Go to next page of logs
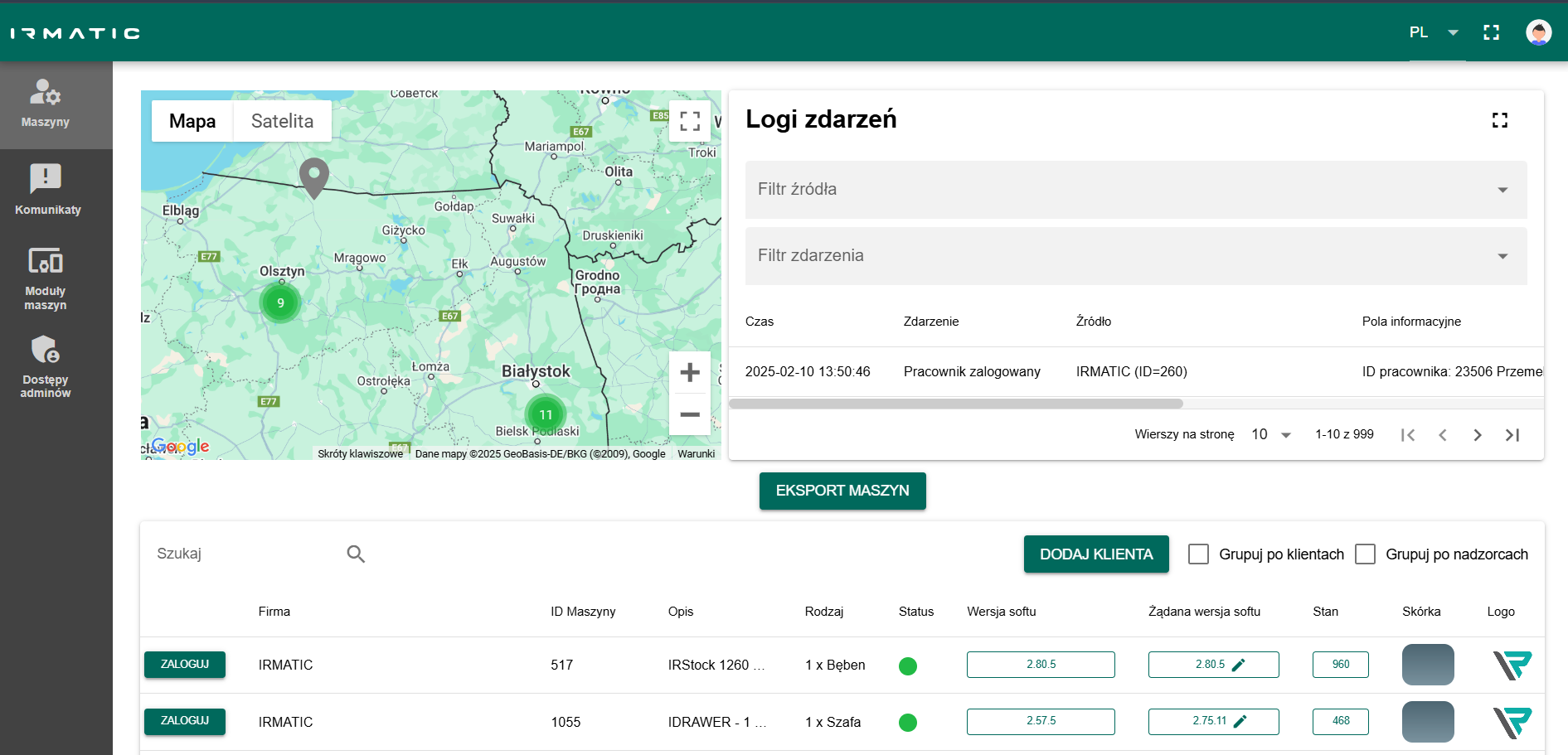The height and width of the screenshot is (755, 1568). point(1478,435)
